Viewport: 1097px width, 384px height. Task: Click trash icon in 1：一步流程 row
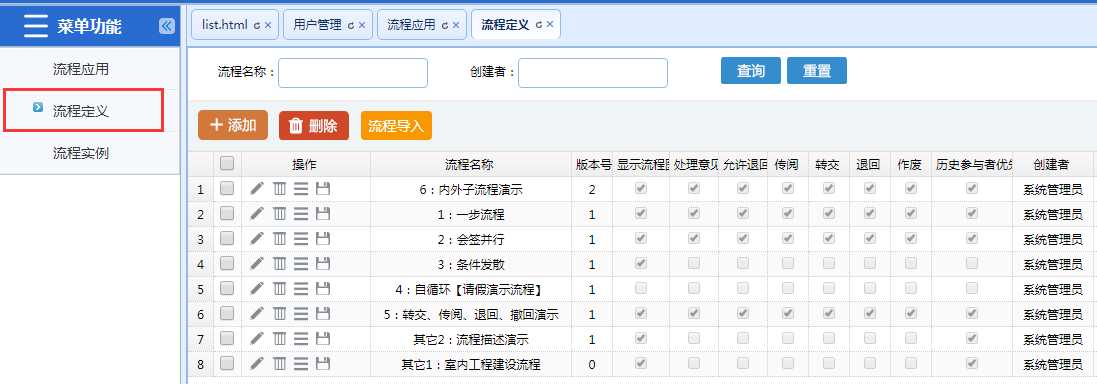279,214
